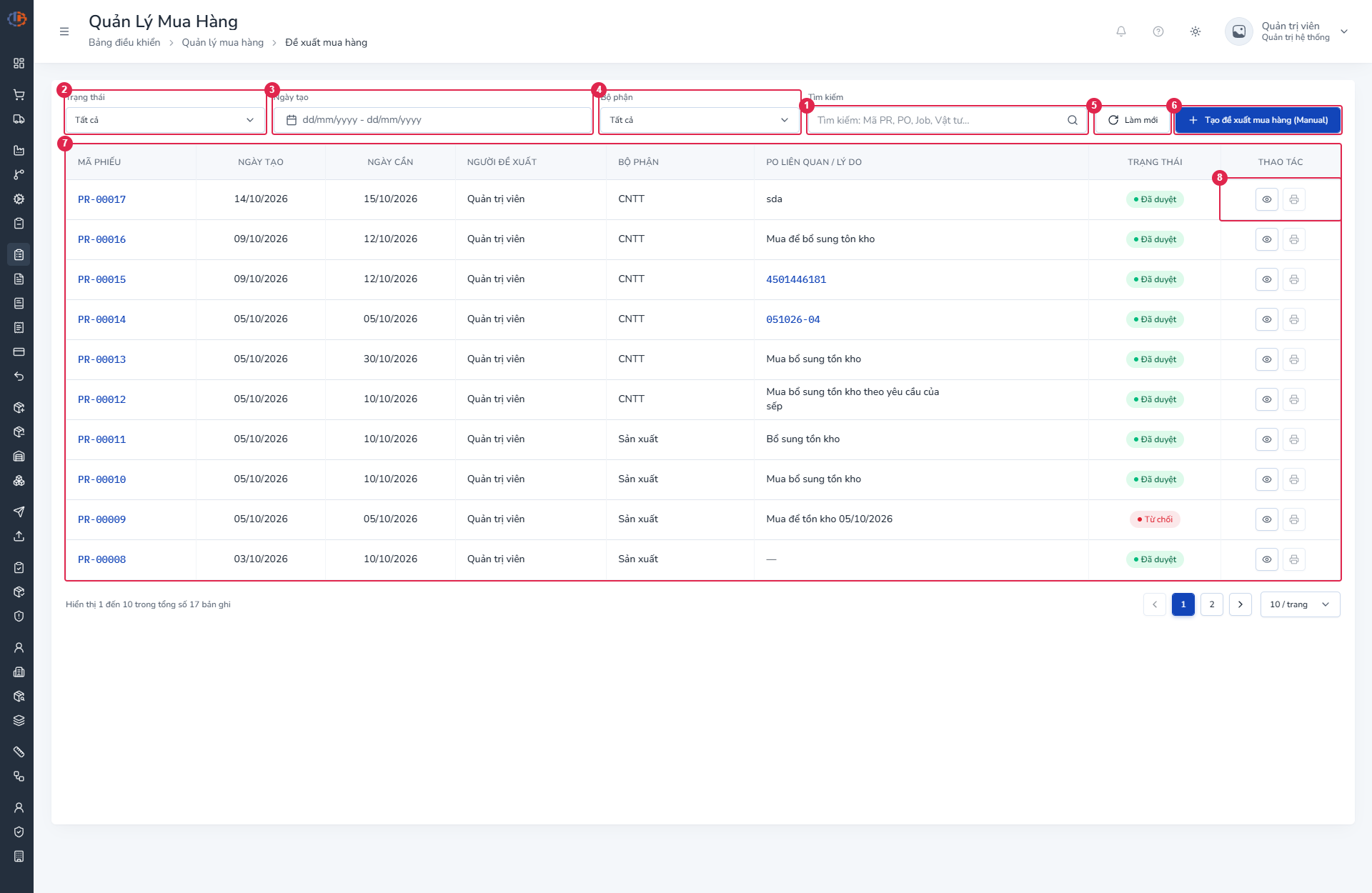Image resolution: width=1372 pixels, height=893 pixels.
Task: Print proposal PR-00014
Action: coord(1294,319)
